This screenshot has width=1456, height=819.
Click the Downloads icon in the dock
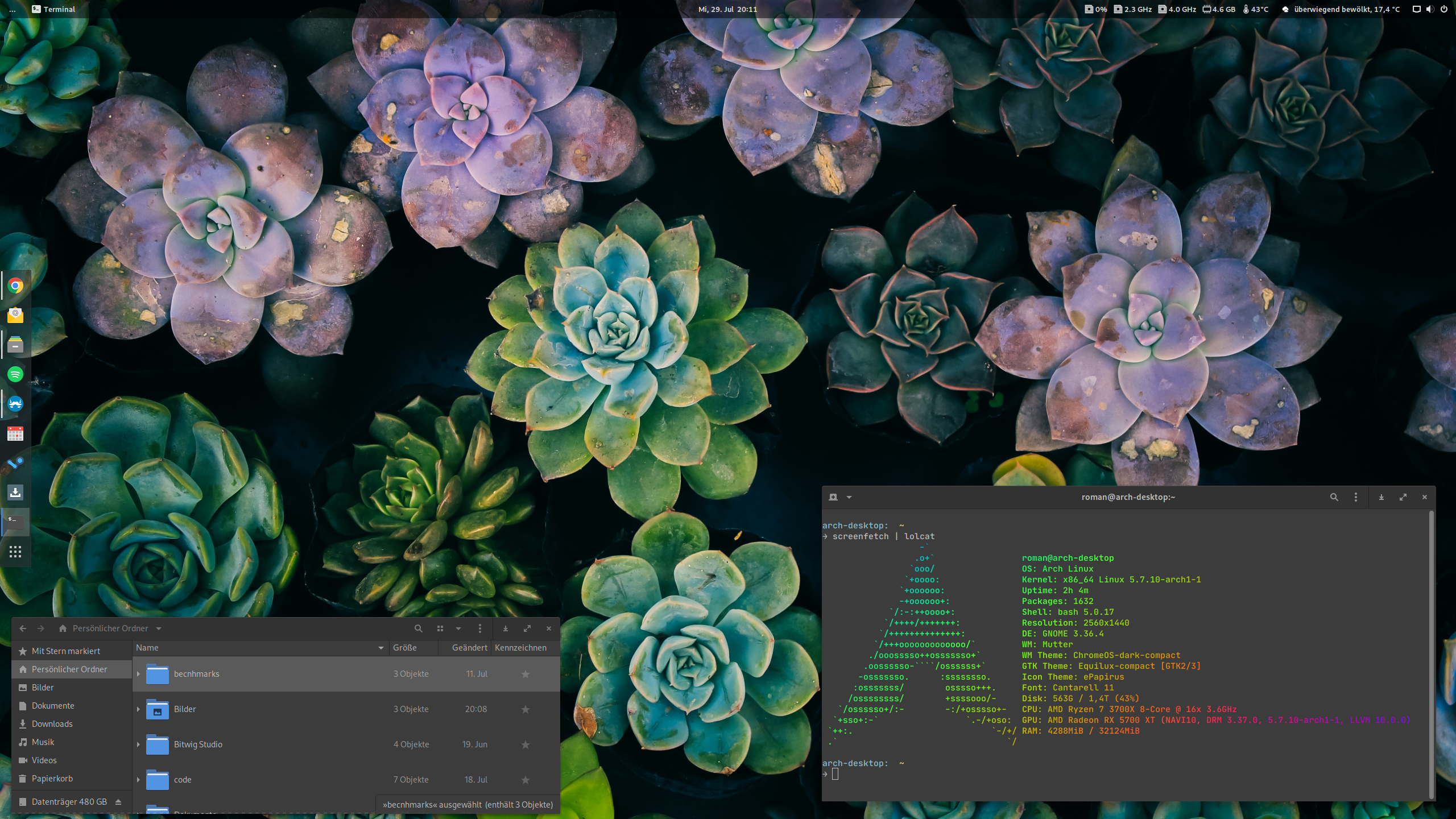15,492
